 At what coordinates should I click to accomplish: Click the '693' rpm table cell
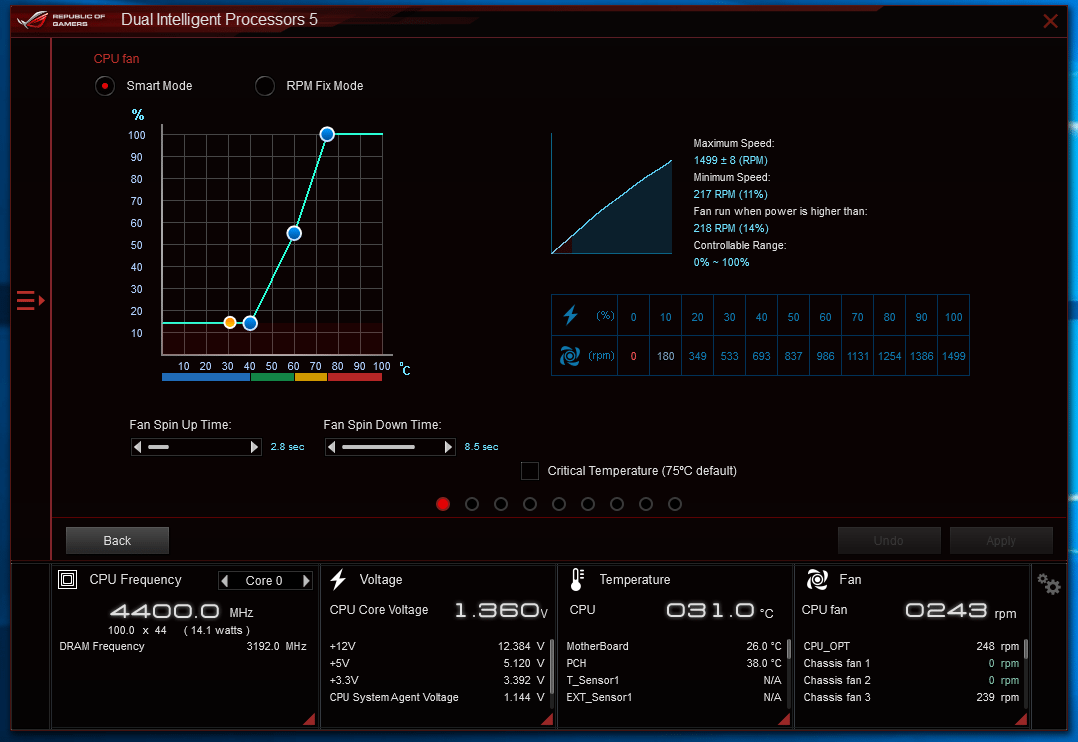(761, 356)
